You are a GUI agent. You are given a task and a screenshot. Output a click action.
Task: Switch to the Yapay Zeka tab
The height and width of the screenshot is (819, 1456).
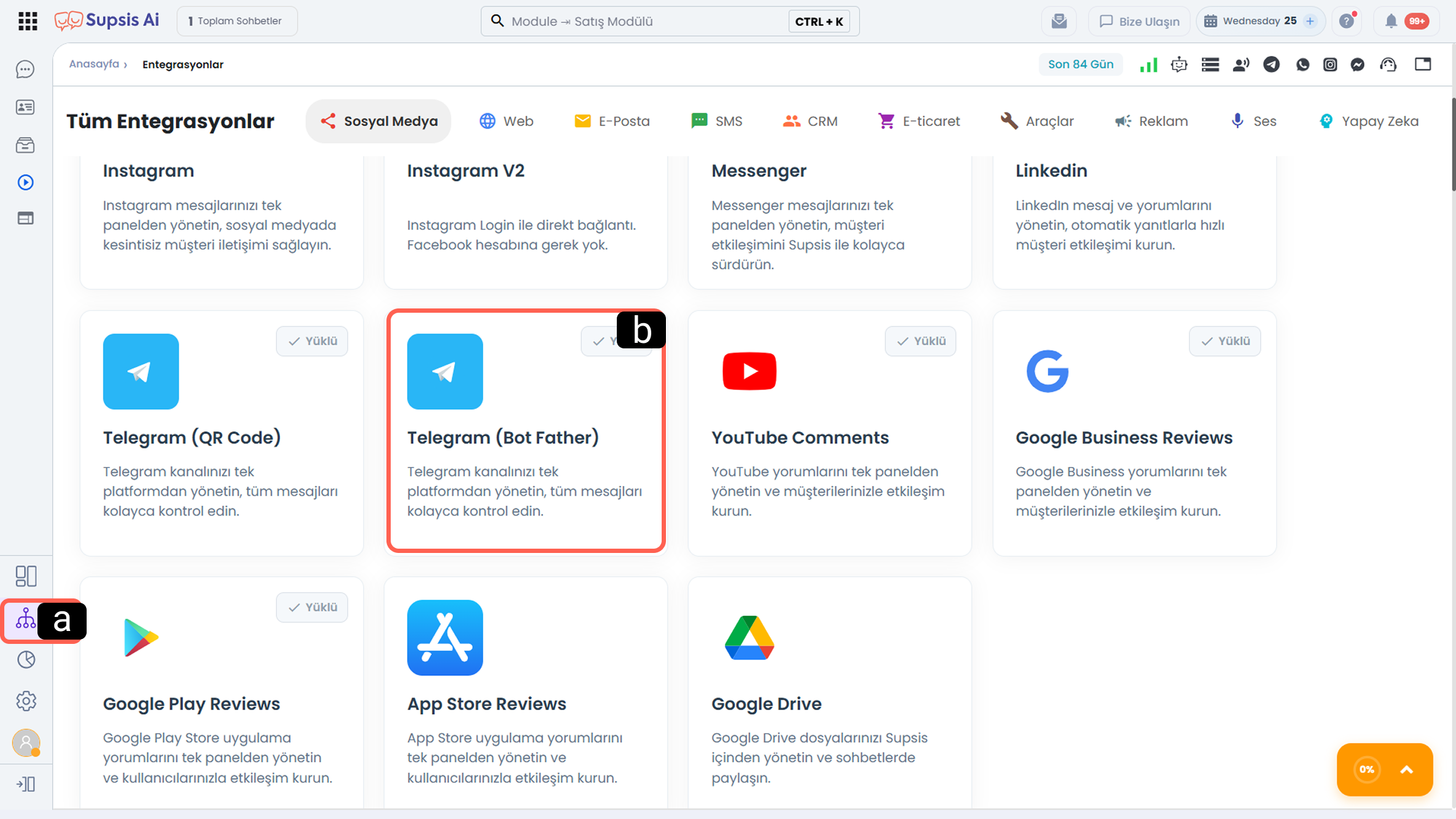tap(1369, 121)
